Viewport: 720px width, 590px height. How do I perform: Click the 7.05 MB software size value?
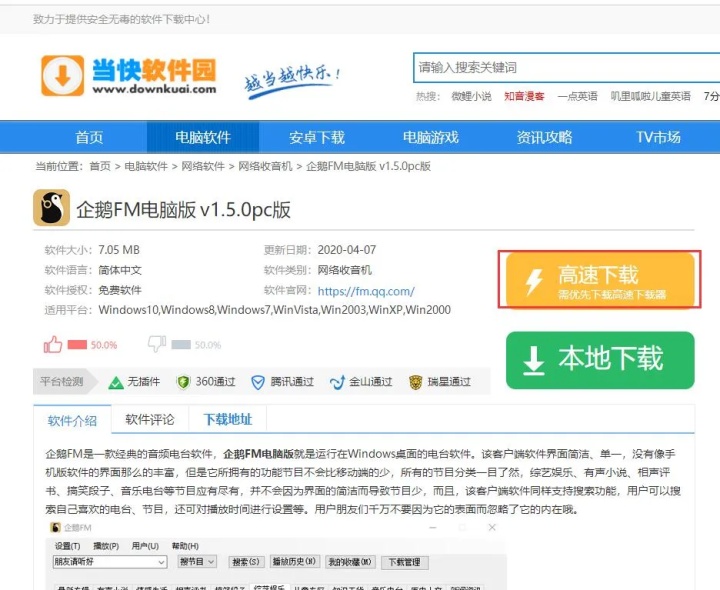click(119, 250)
